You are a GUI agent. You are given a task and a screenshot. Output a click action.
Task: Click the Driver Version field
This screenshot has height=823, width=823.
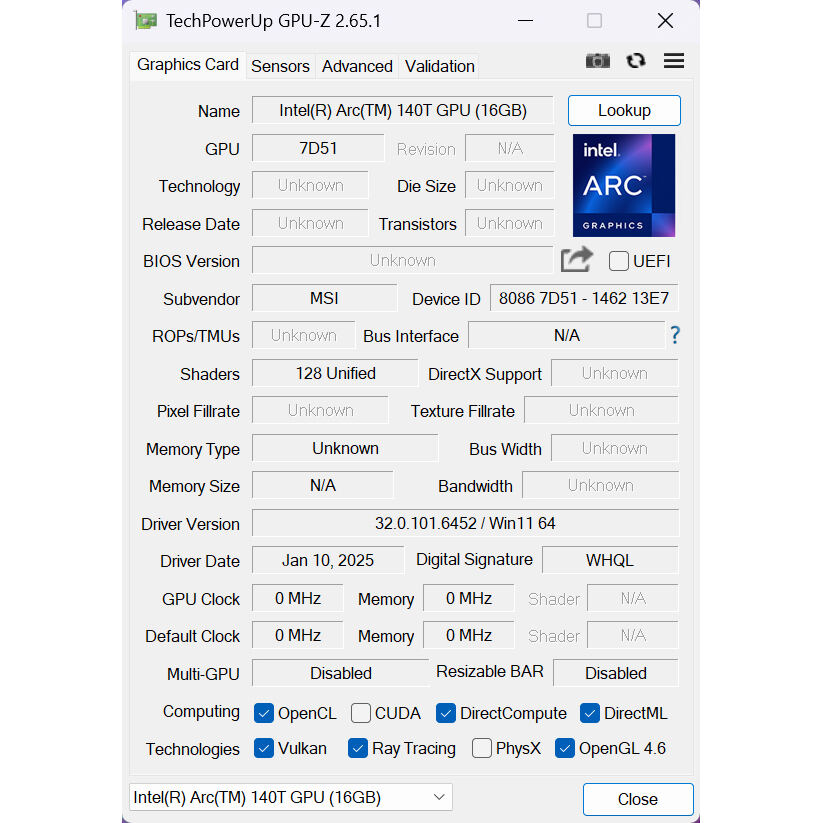(465, 523)
